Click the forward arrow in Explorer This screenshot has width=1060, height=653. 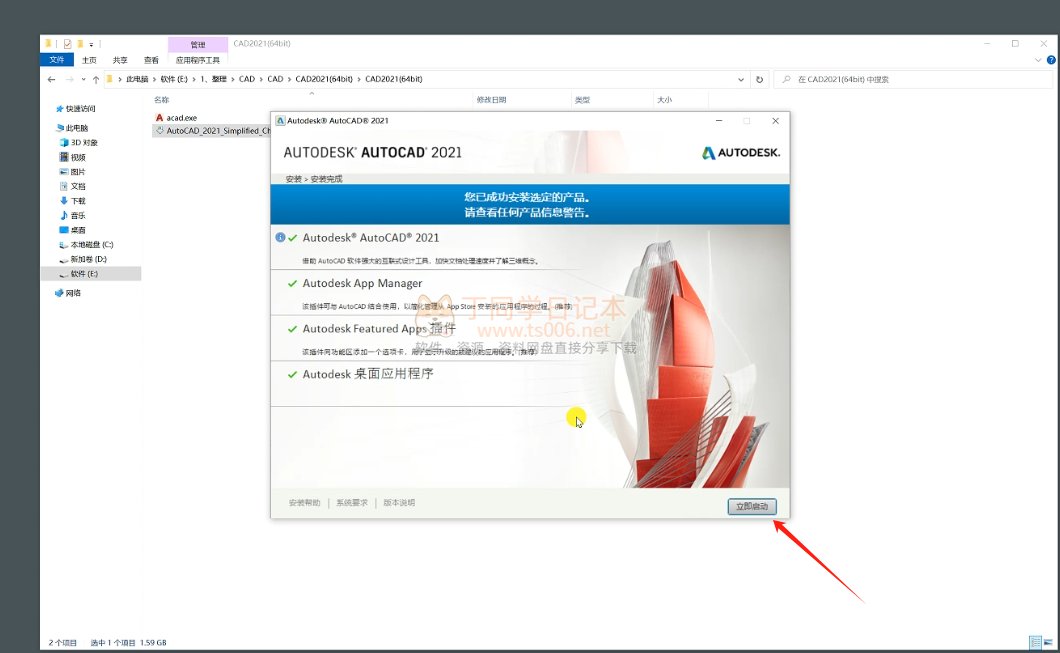(x=69, y=79)
